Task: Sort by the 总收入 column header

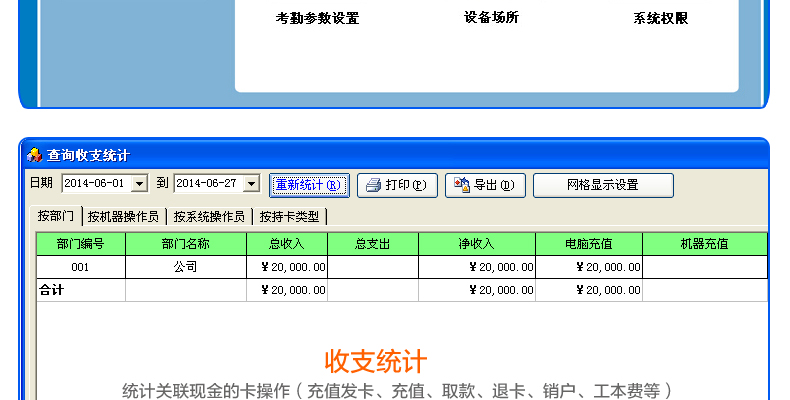Action: pos(286,244)
